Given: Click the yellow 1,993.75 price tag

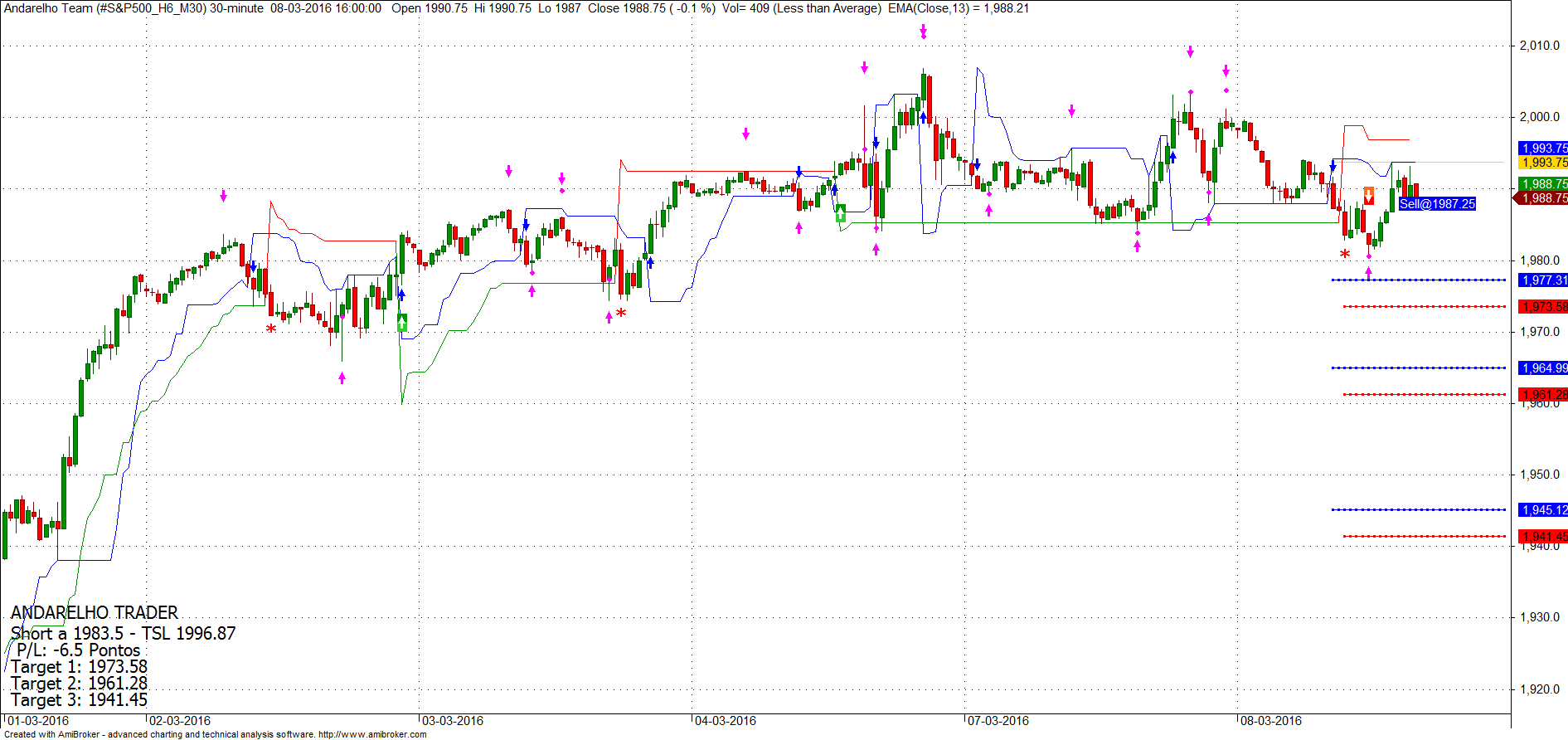Looking at the screenshot, I should (1543, 163).
